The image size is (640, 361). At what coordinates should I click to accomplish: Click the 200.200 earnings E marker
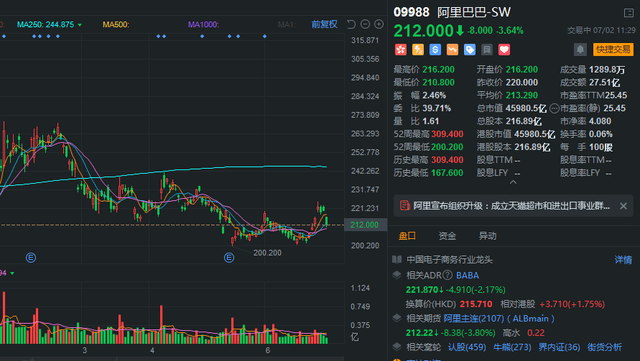point(229,257)
